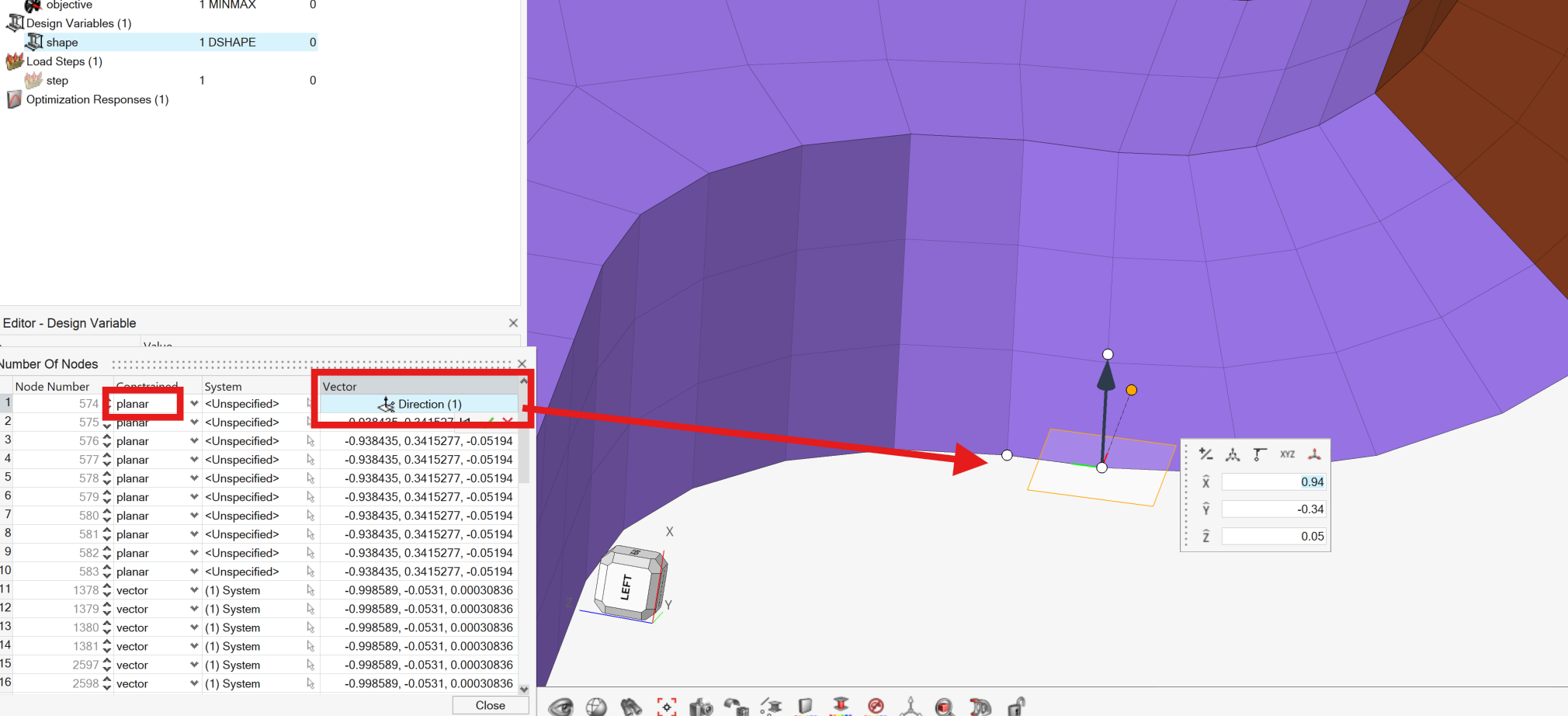This screenshot has width=1568, height=716.
Task: Click the red-bracket fit-to-view icon
Action: pyautogui.click(x=667, y=707)
